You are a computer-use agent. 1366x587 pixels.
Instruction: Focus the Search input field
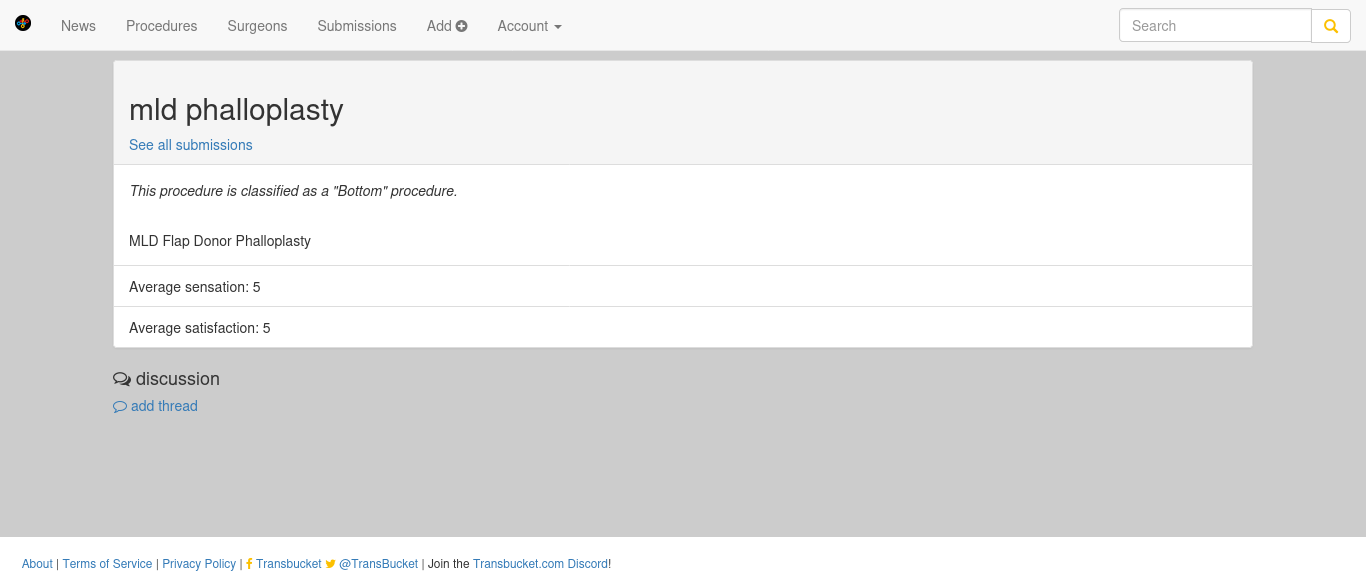point(1215,26)
